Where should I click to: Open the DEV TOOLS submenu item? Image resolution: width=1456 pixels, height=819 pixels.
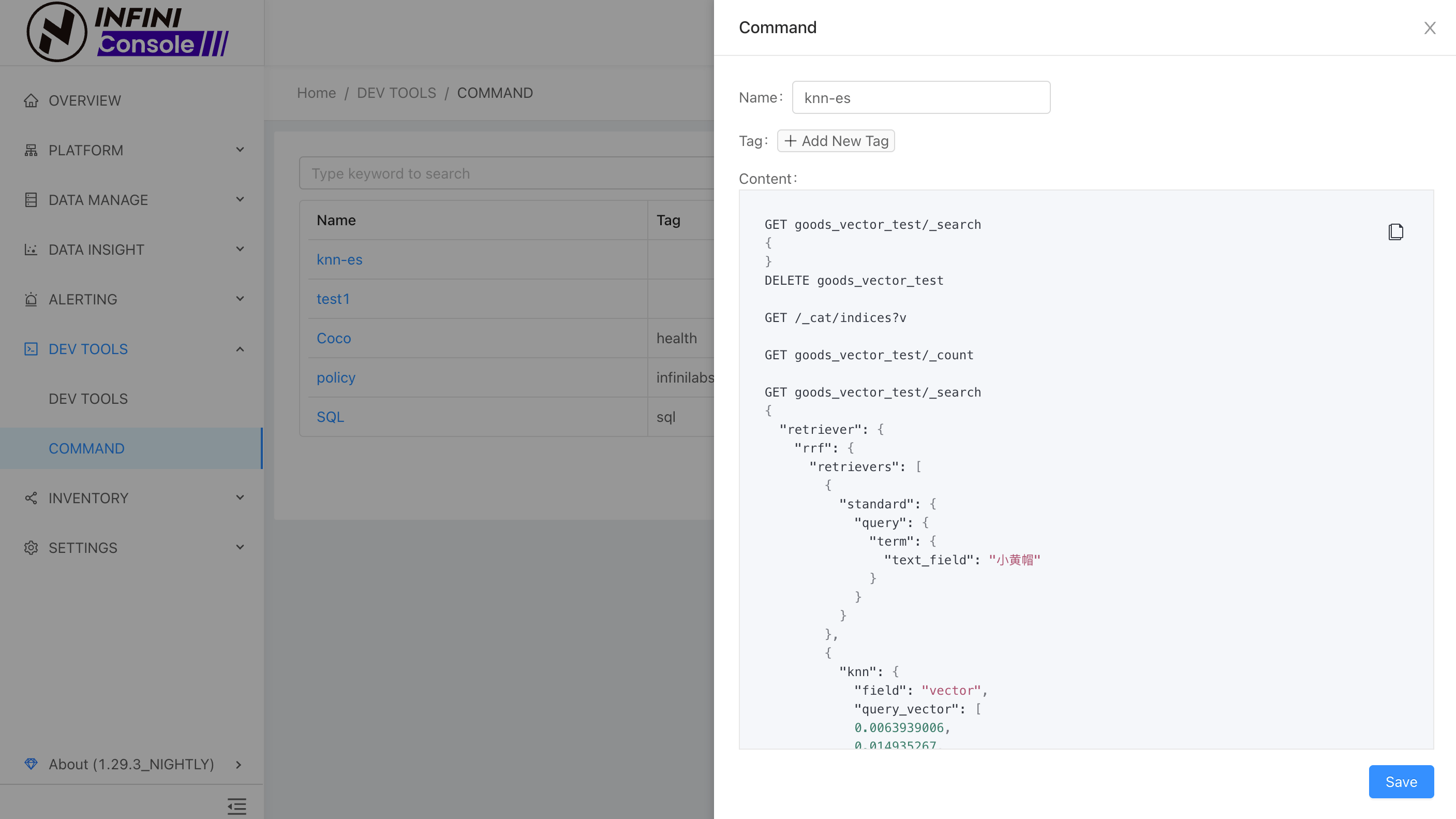[88, 399]
